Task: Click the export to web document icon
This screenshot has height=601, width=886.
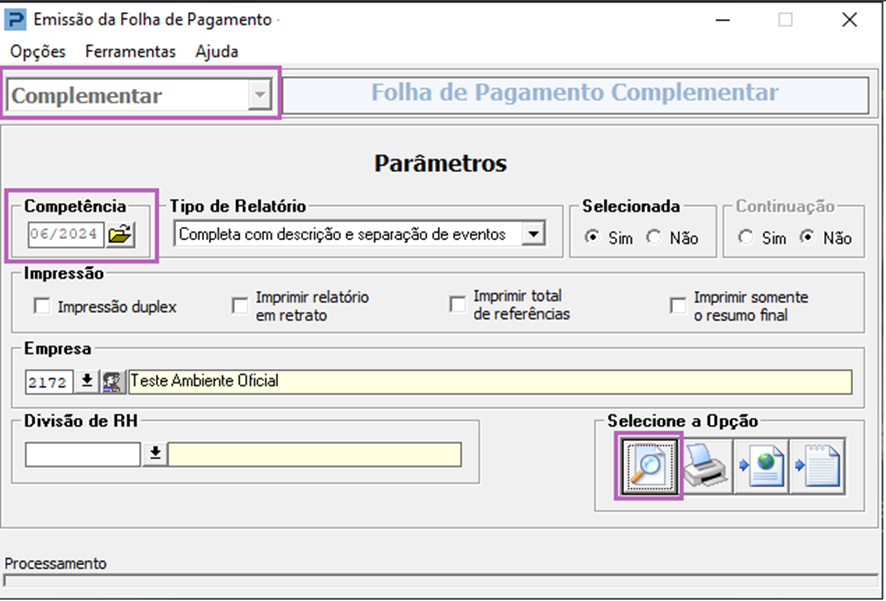Action: tap(761, 466)
